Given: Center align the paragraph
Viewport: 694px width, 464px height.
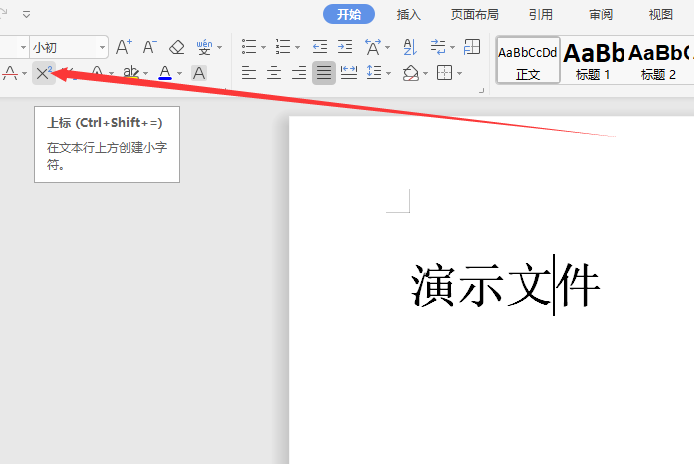Looking at the screenshot, I should coord(274,72).
